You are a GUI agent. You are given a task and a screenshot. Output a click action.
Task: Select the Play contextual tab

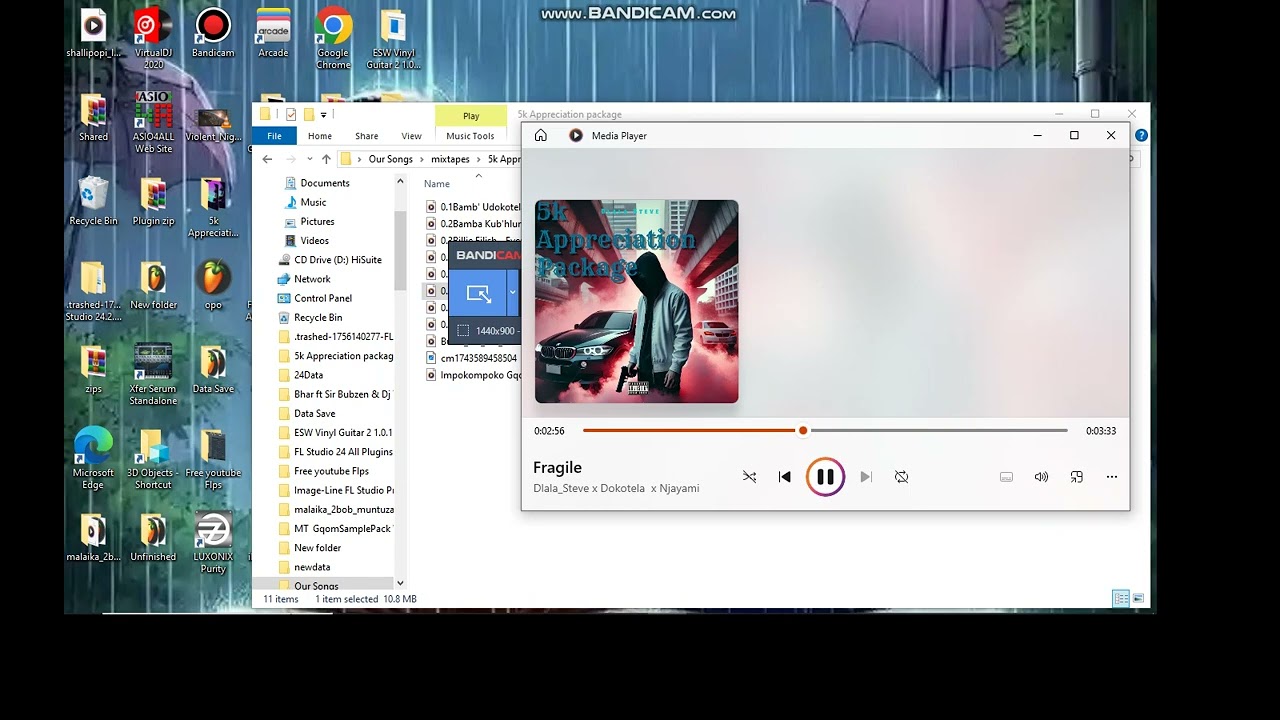coord(471,116)
